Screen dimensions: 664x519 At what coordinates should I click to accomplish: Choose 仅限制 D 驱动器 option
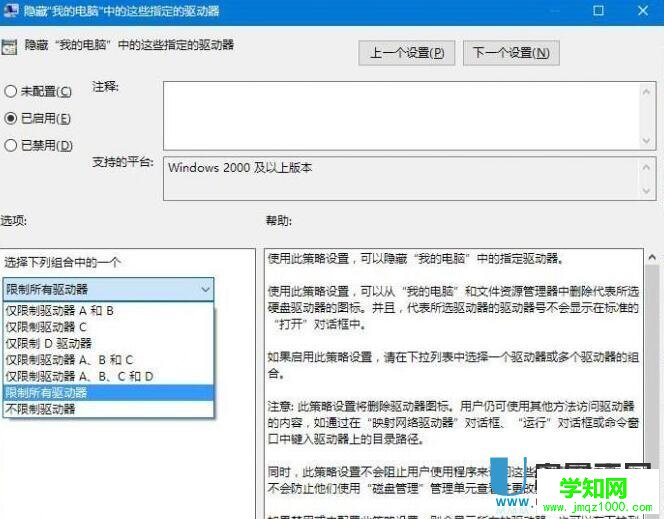[108, 343]
